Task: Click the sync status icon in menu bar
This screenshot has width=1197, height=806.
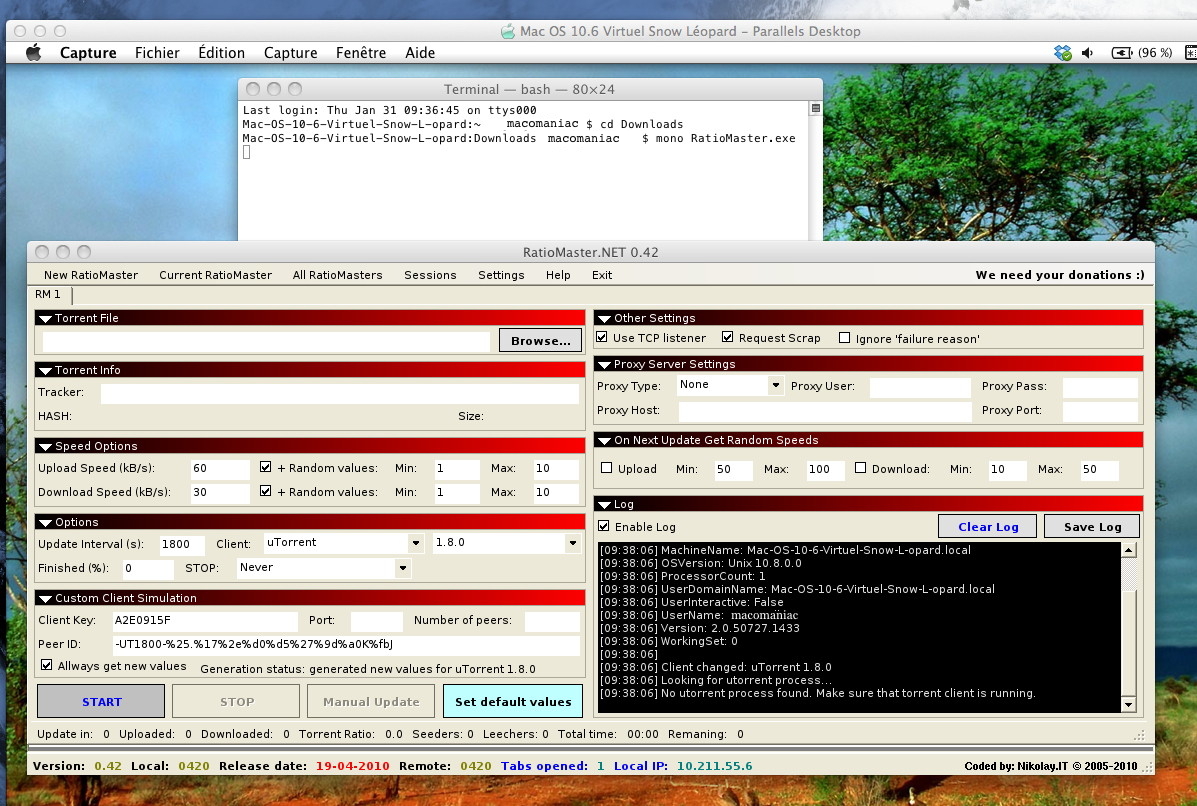Action: click(x=1063, y=53)
